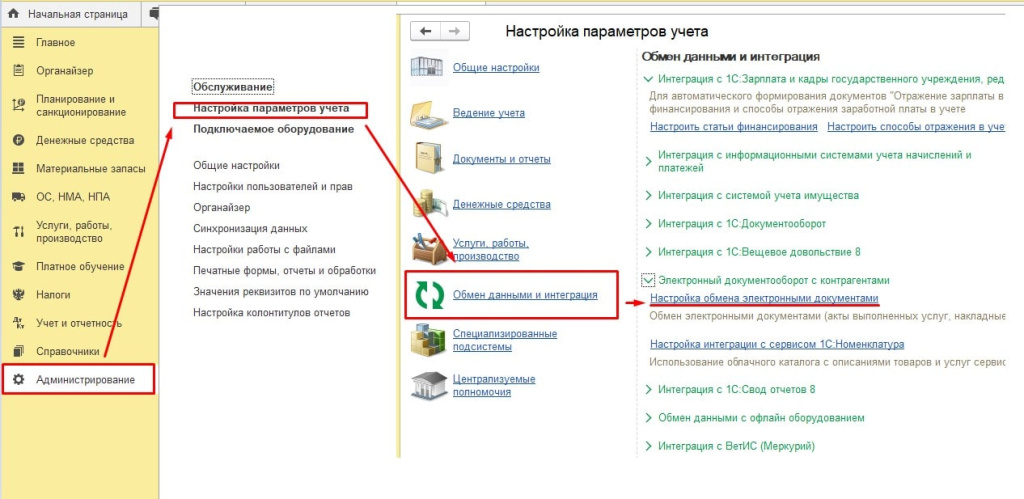Expand Интеграция с 1С:Вещевое довольствие 8
The image size is (1024, 499).
click(648, 252)
